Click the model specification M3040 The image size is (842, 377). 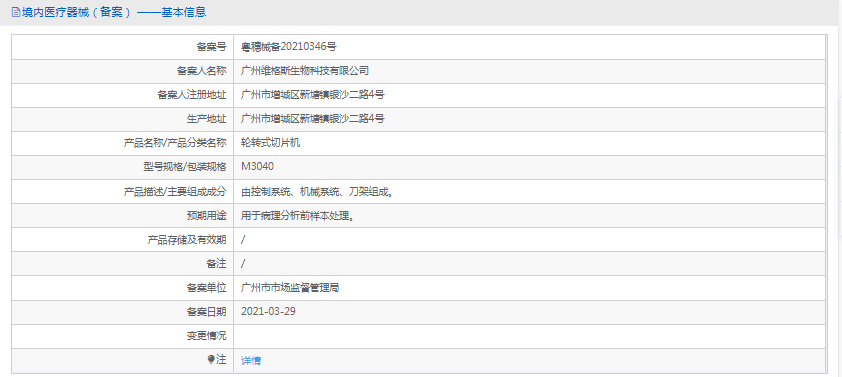pyautogui.click(x=258, y=167)
